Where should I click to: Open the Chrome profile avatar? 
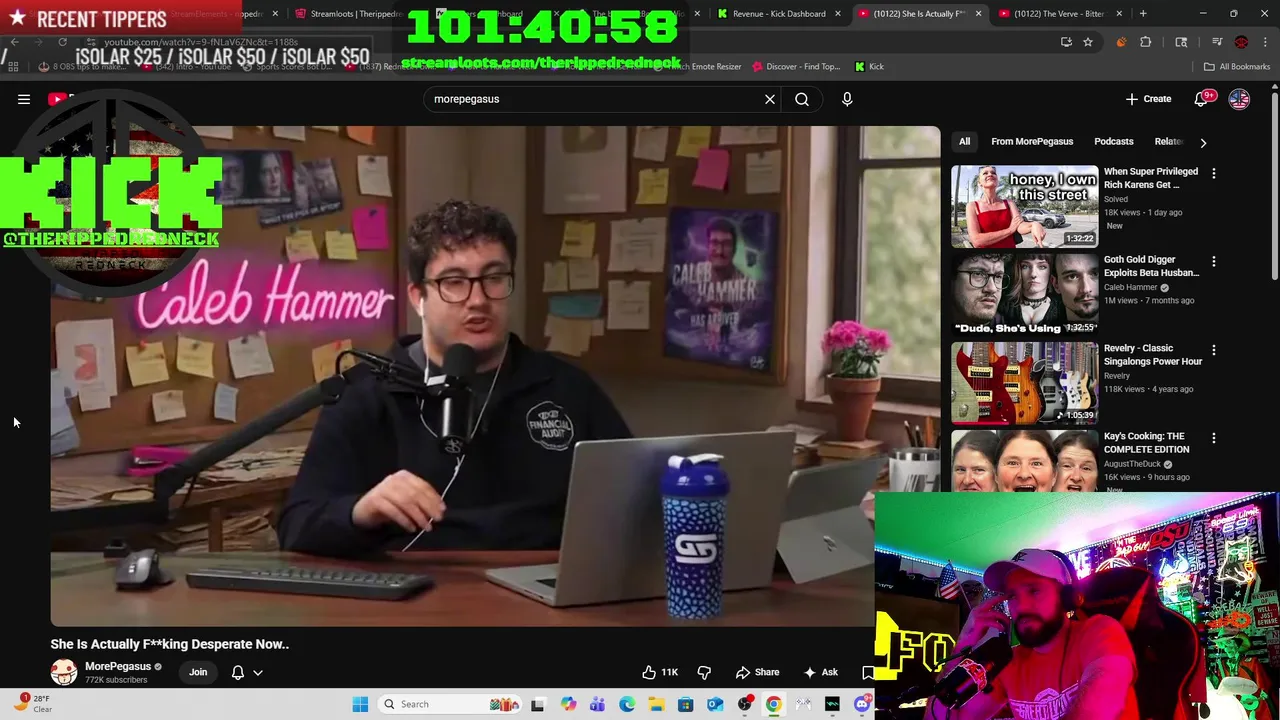pos(1241,42)
